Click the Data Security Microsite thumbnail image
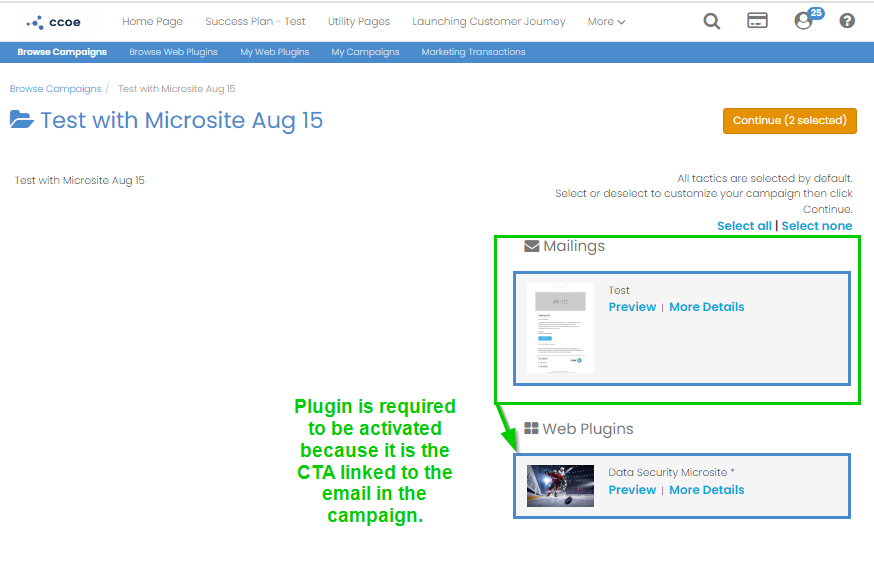This screenshot has width=874, height=576. tap(560, 486)
